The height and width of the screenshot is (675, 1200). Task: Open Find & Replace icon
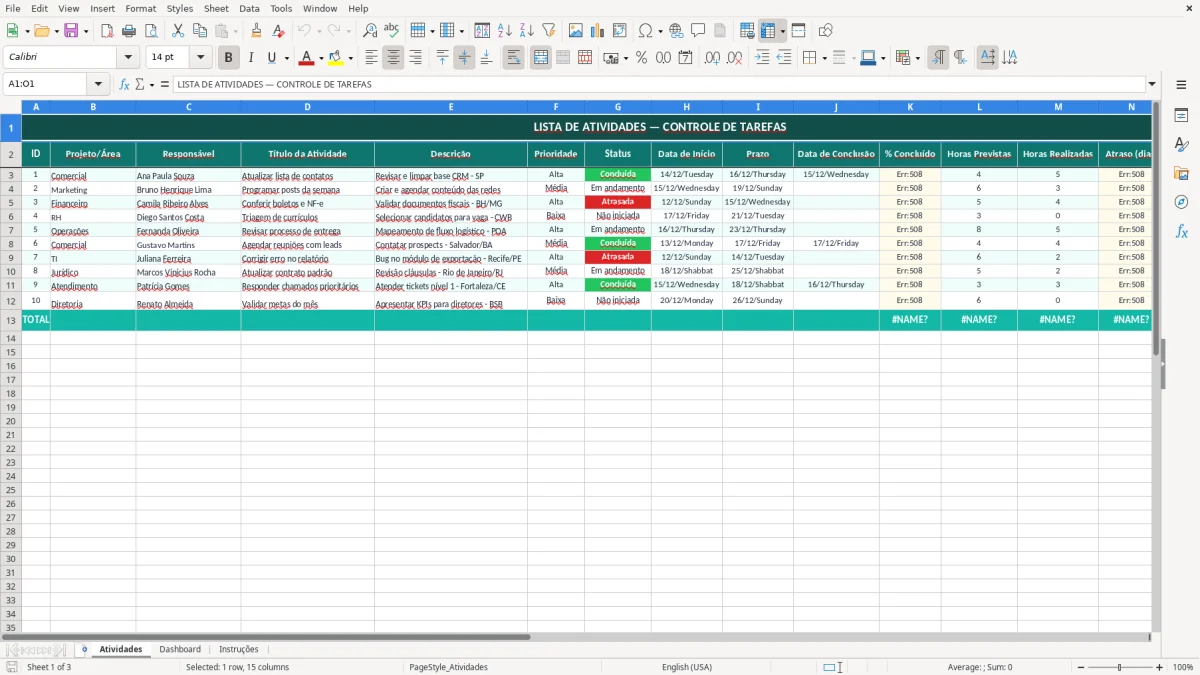pyautogui.click(x=370, y=31)
